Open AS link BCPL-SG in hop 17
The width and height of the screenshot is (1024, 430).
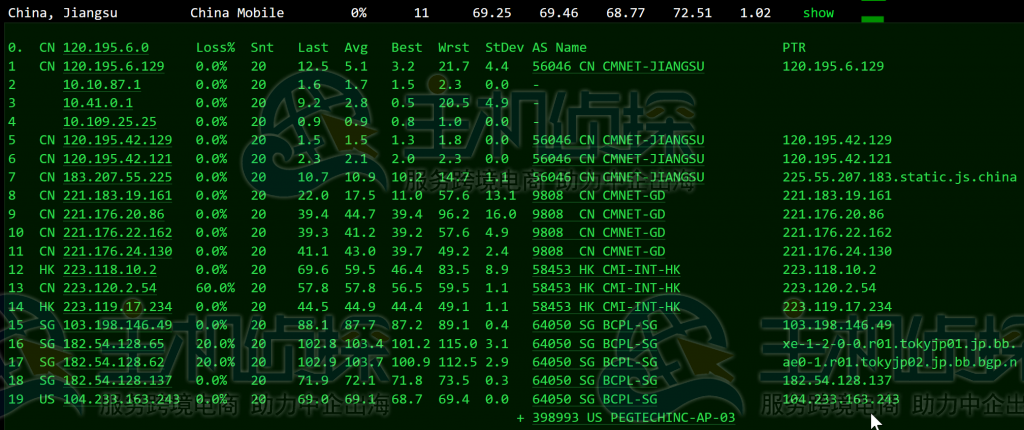(595, 362)
